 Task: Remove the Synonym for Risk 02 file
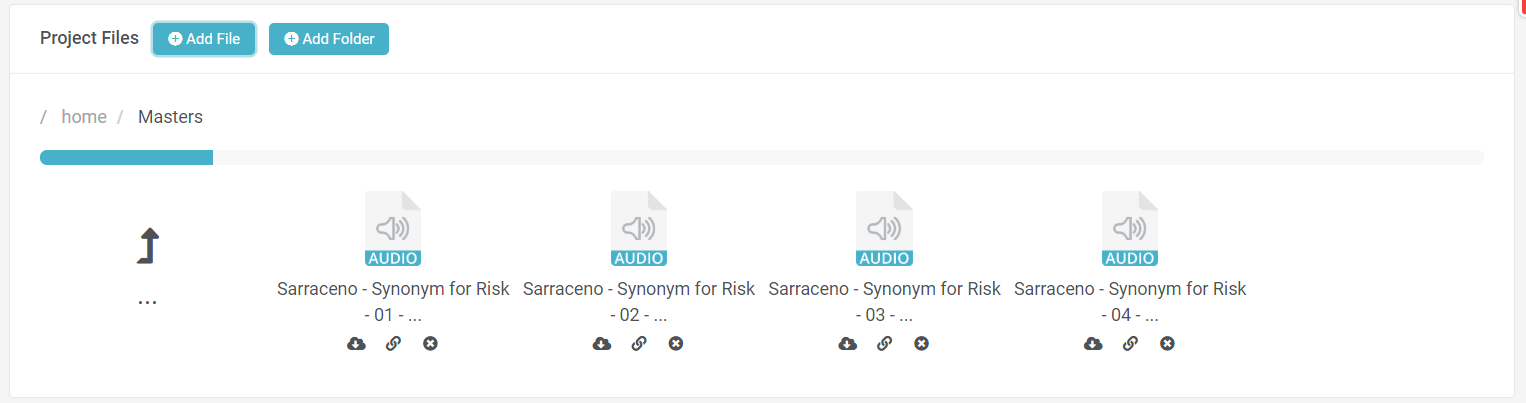[x=676, y=344]
